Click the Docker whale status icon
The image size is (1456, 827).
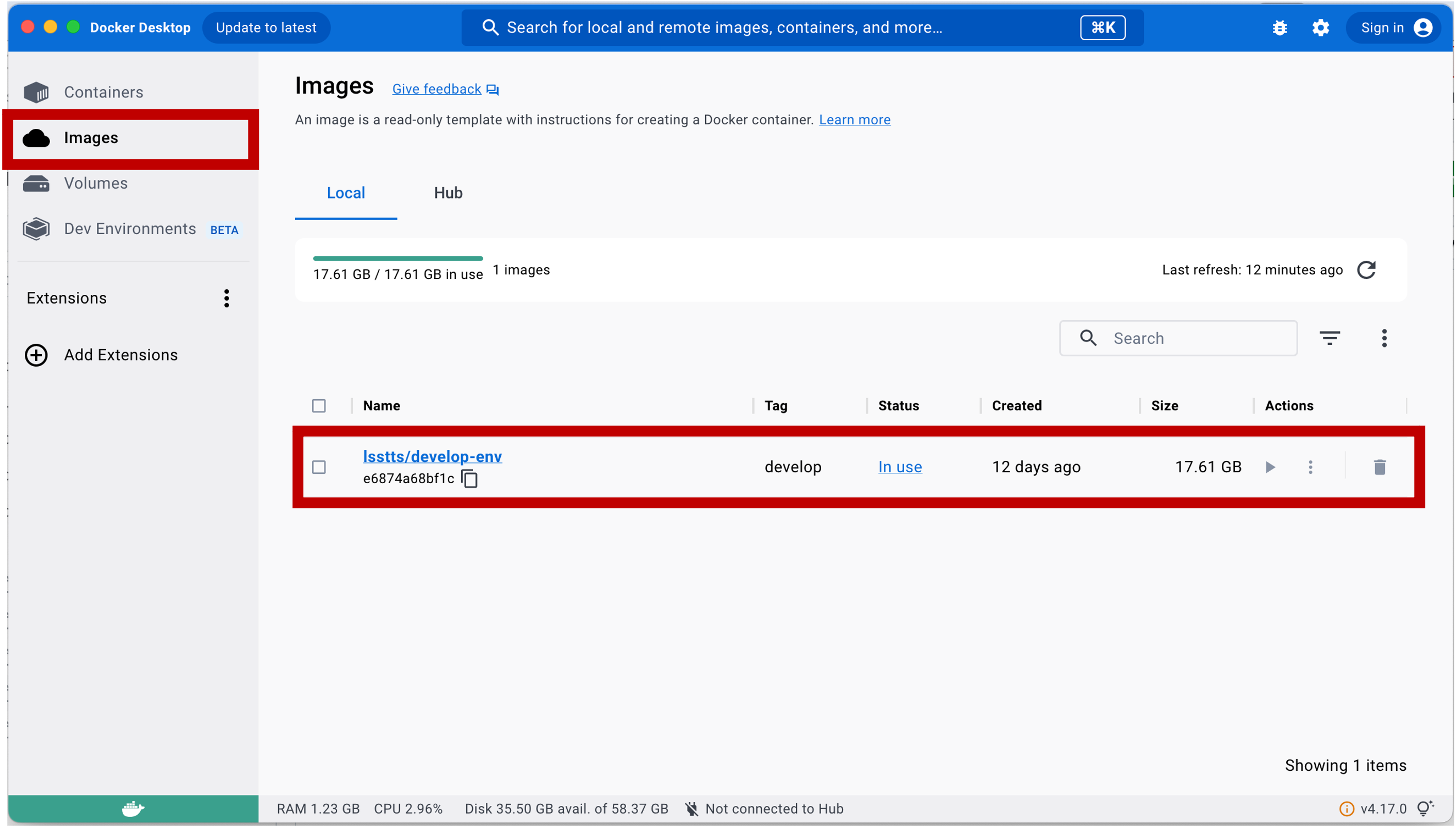click(x=133, y=808)
